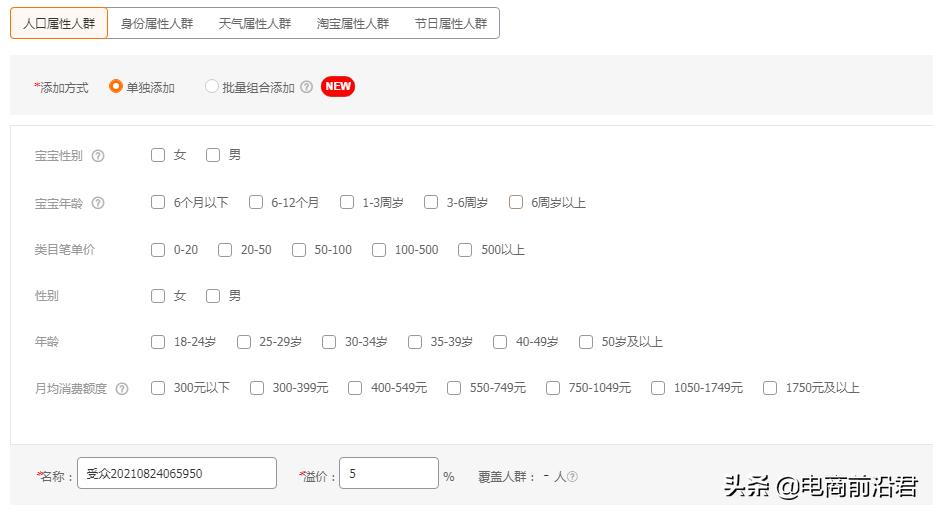This screenshot has height=513, width=933.
Task: Check 女 in 性别 row
Action: pyautogui.click(x=158, y=296)
